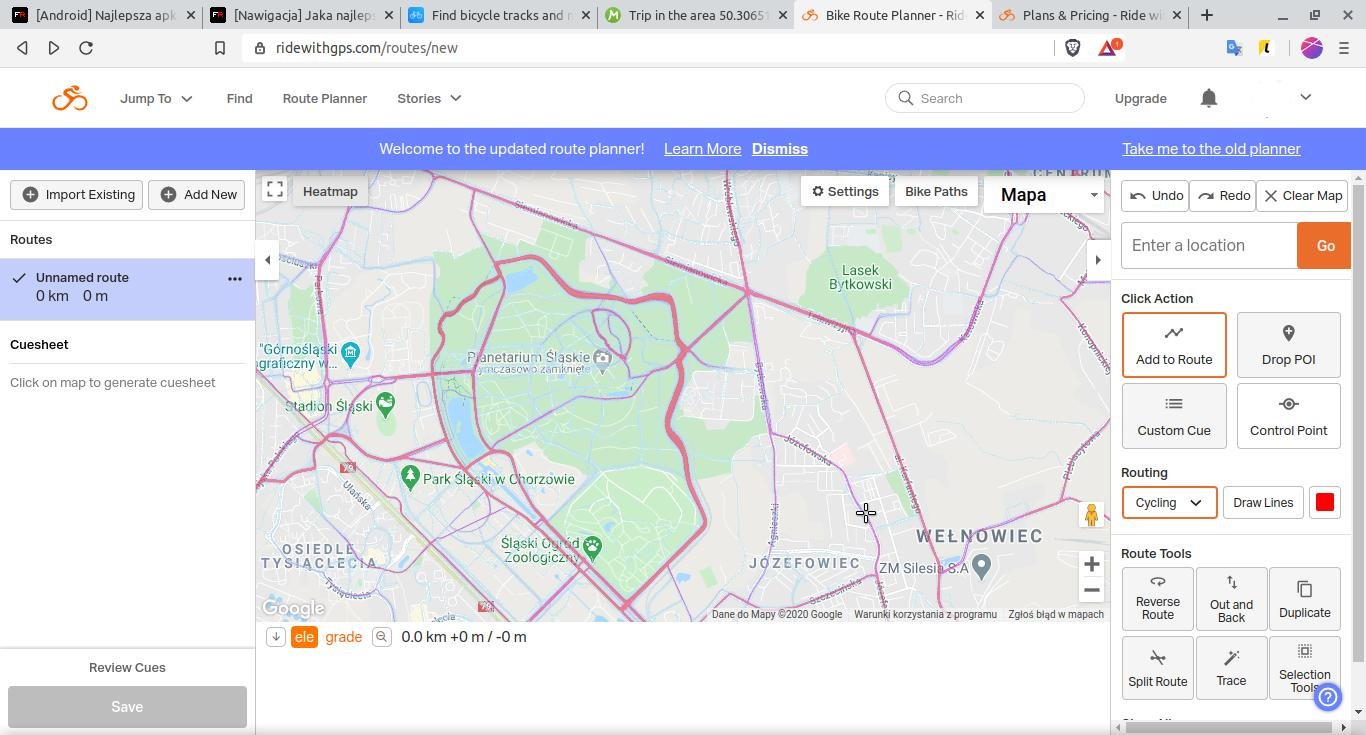This screenshot has width=1366, height=735.
Task: Dismiss the updated planner banner
Action: [x=779, y=149]
